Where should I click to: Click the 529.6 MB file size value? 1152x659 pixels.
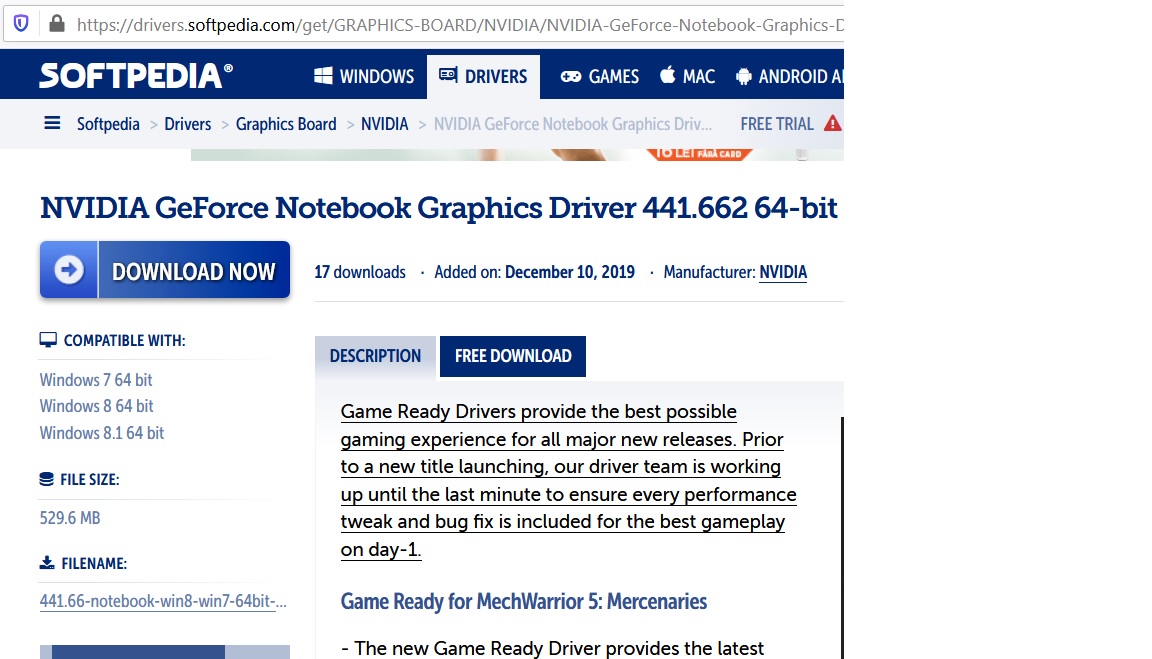pos(70,518)
